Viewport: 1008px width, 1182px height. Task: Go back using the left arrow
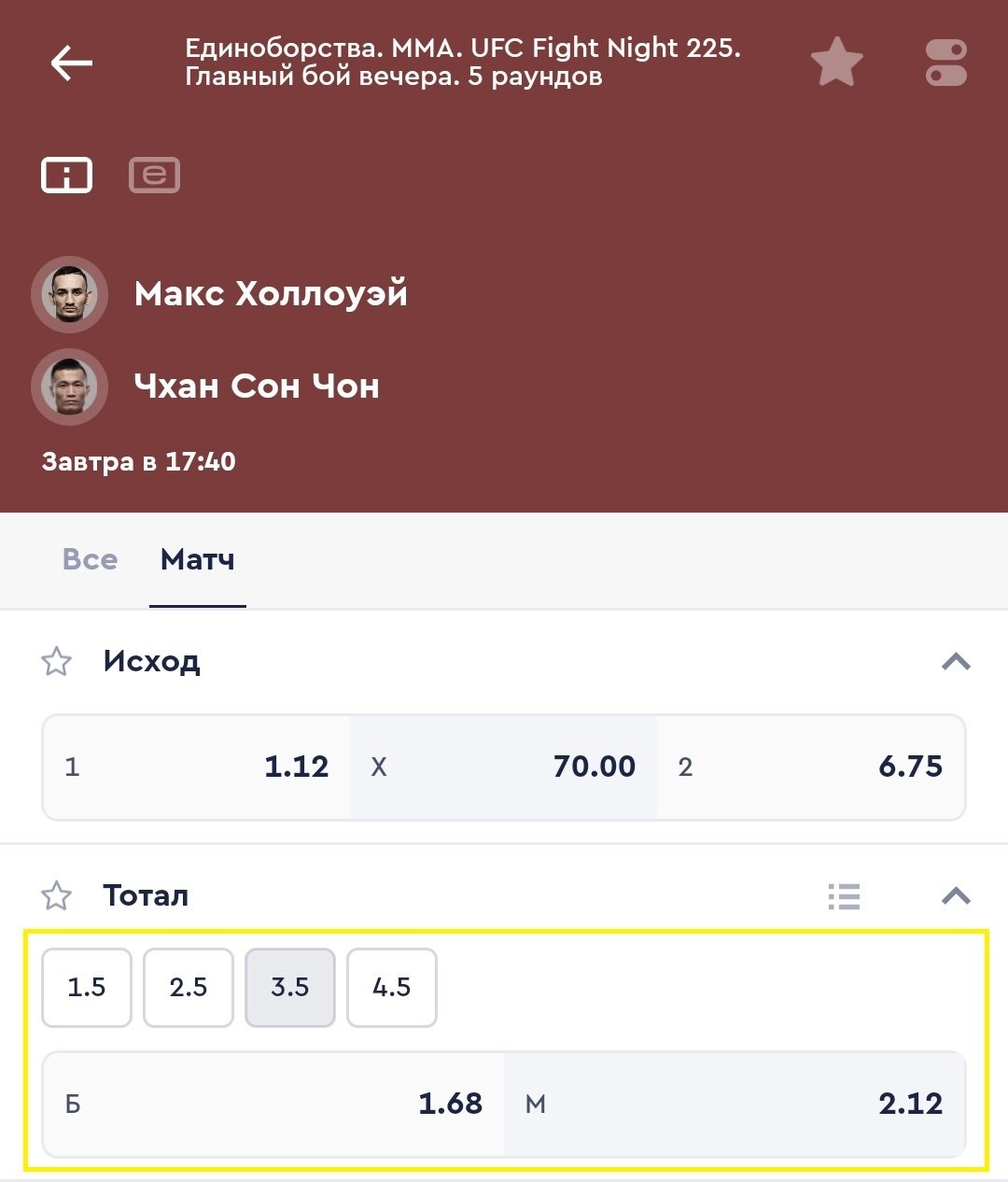pyautogui.click(x=71, y=63)
